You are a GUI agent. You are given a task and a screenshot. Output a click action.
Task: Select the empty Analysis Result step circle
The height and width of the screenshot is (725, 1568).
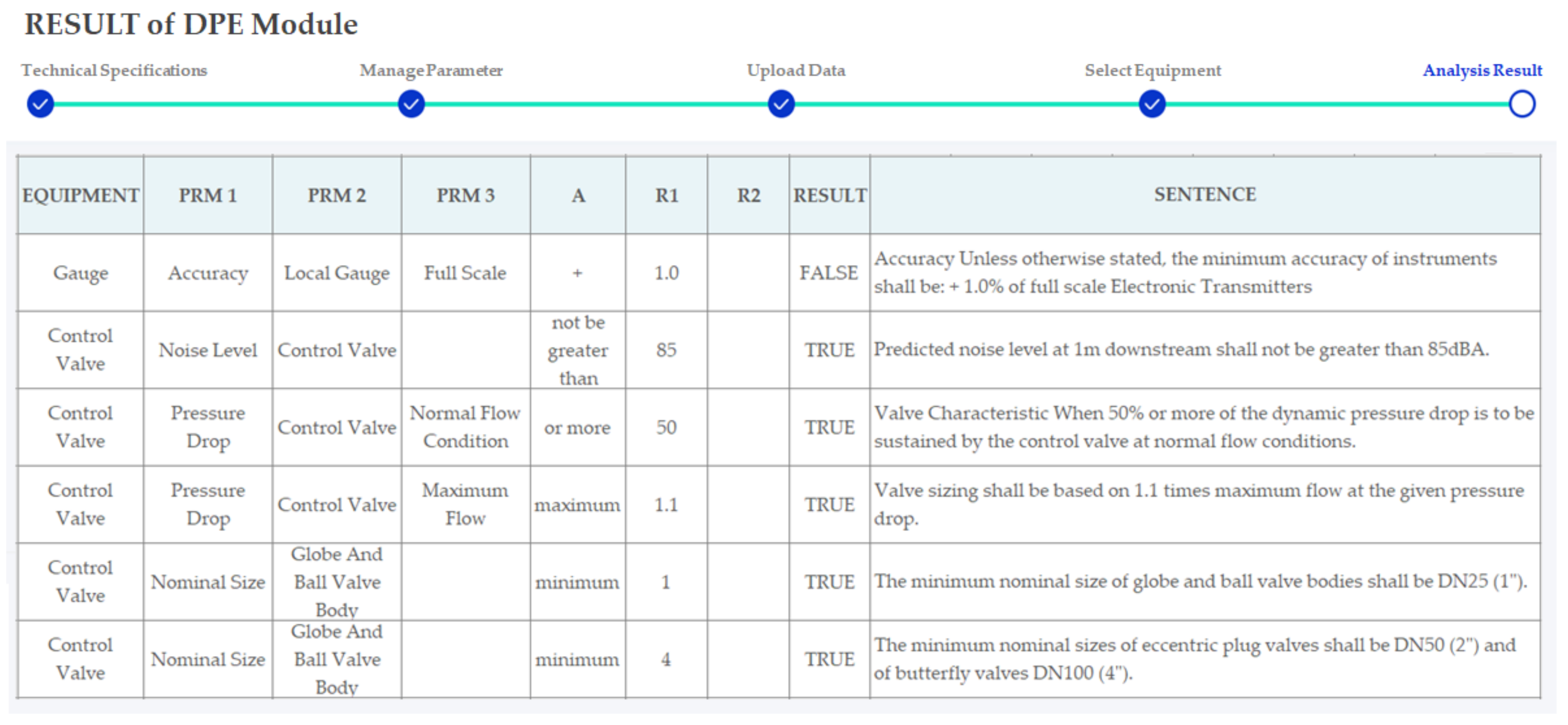point(1522,104)
